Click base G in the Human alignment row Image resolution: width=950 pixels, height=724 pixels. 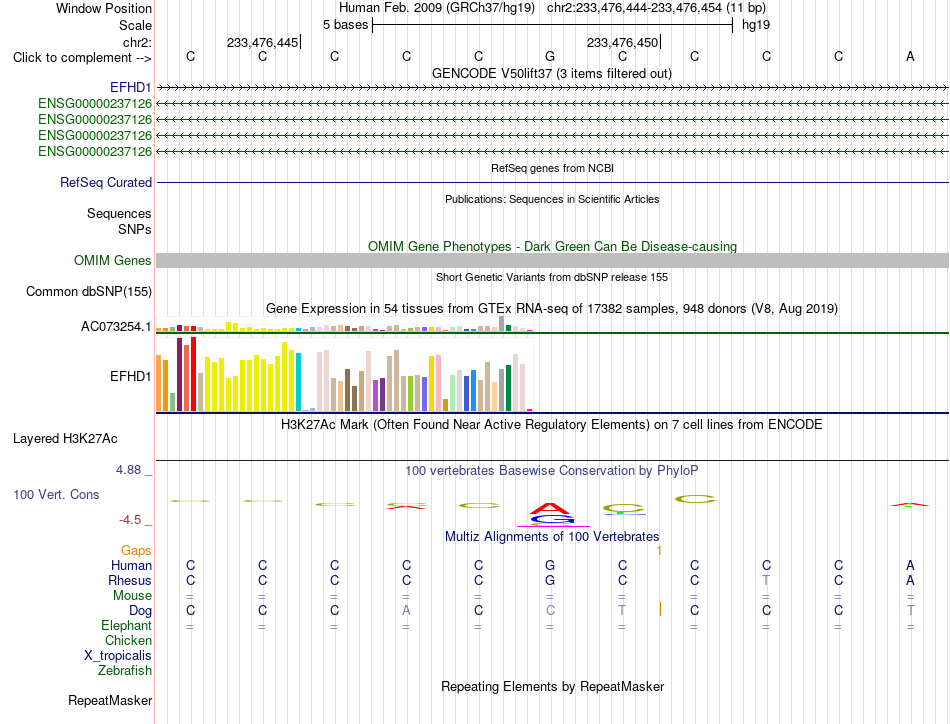coord(550,565)
